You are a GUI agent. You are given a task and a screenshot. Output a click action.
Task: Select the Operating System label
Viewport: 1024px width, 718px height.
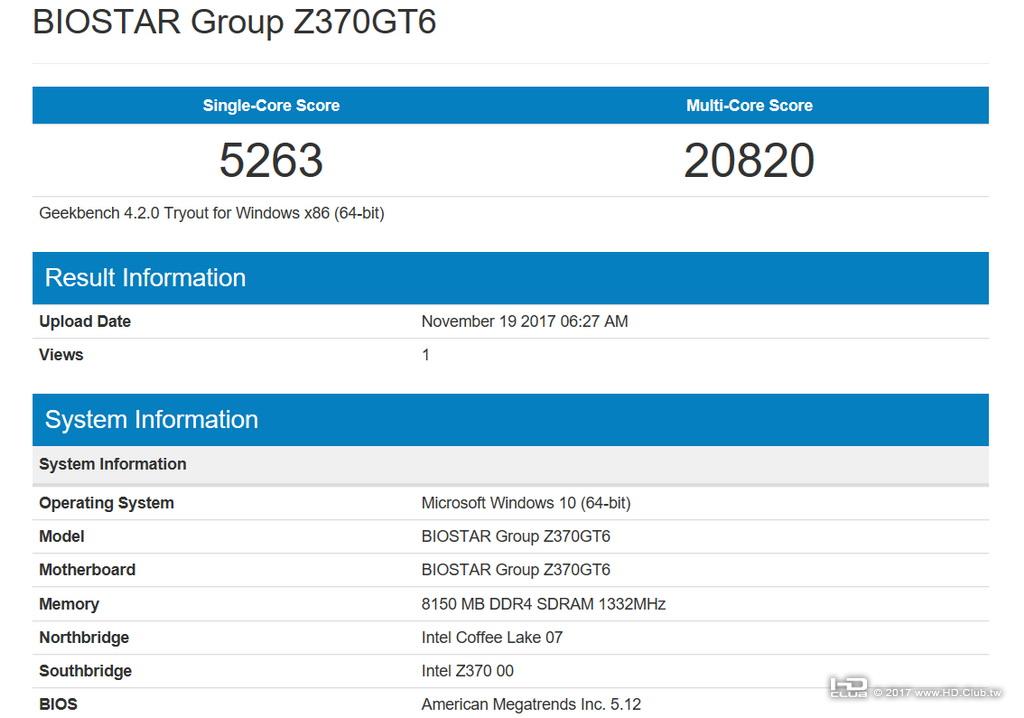click(106, 503)
